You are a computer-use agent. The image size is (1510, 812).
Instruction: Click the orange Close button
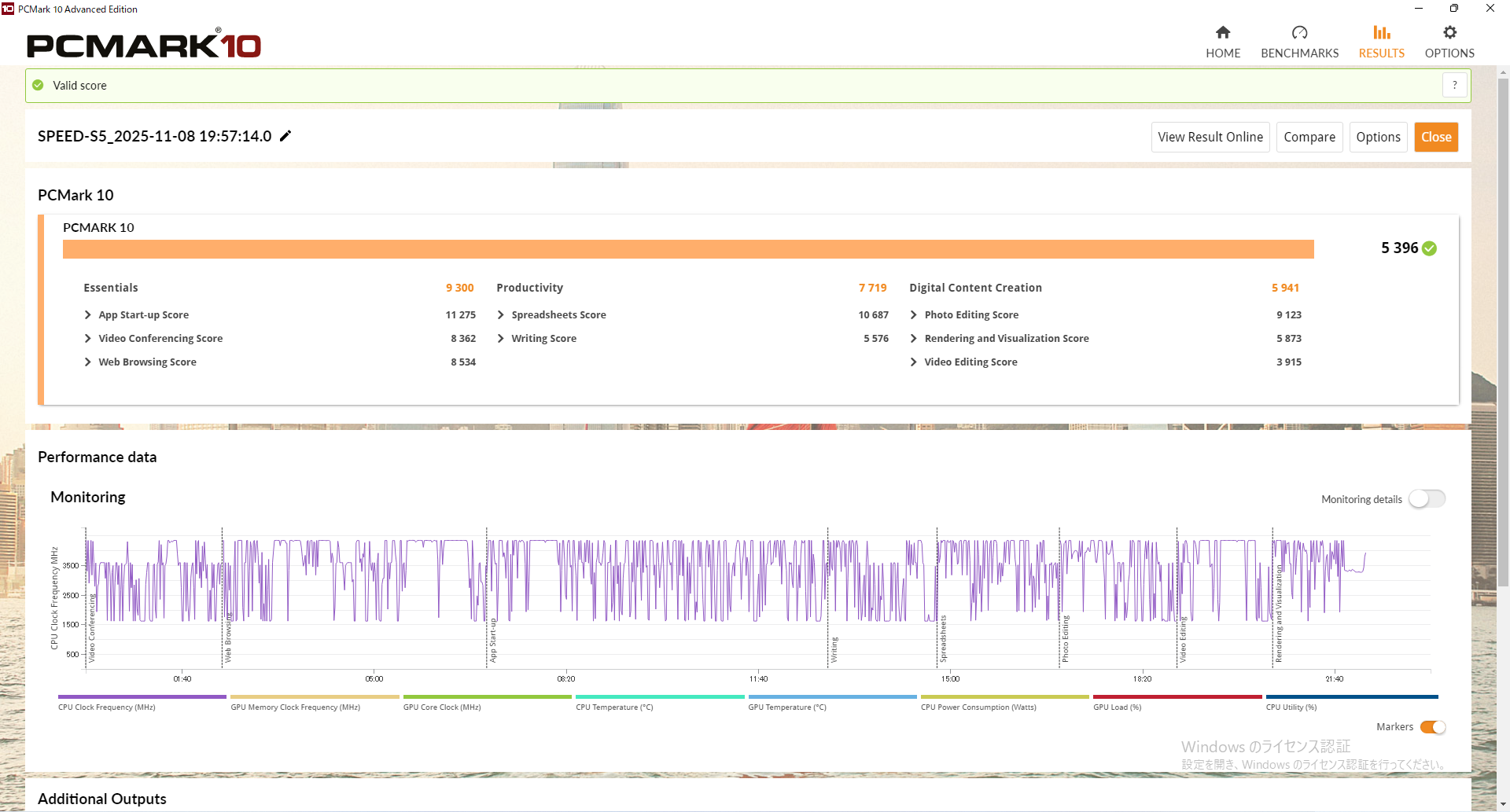tap(1435, 137)
